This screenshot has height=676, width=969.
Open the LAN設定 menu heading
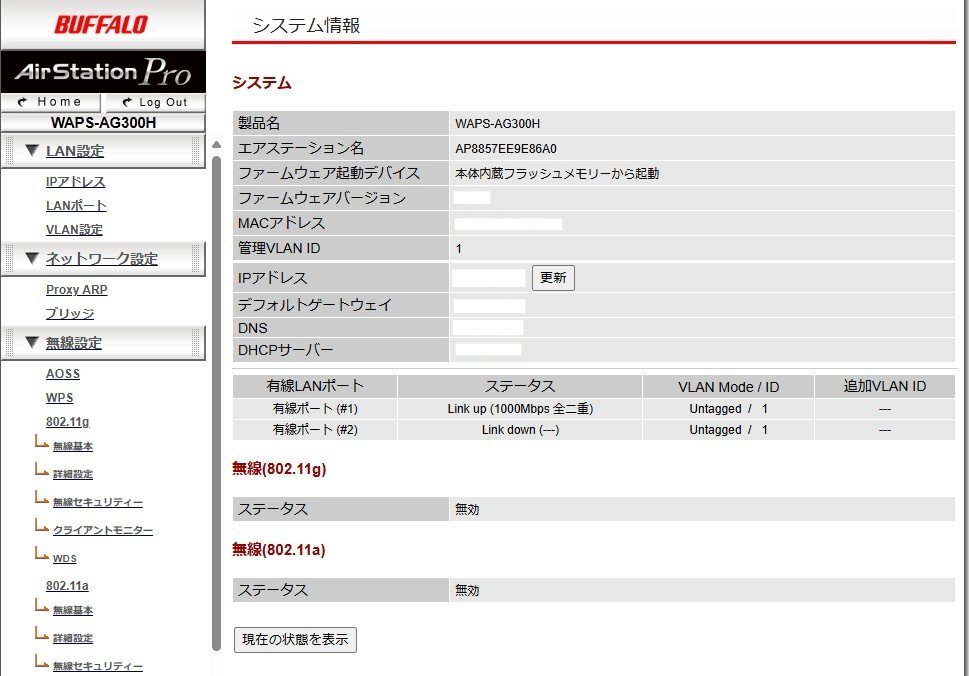coord(75,151)
